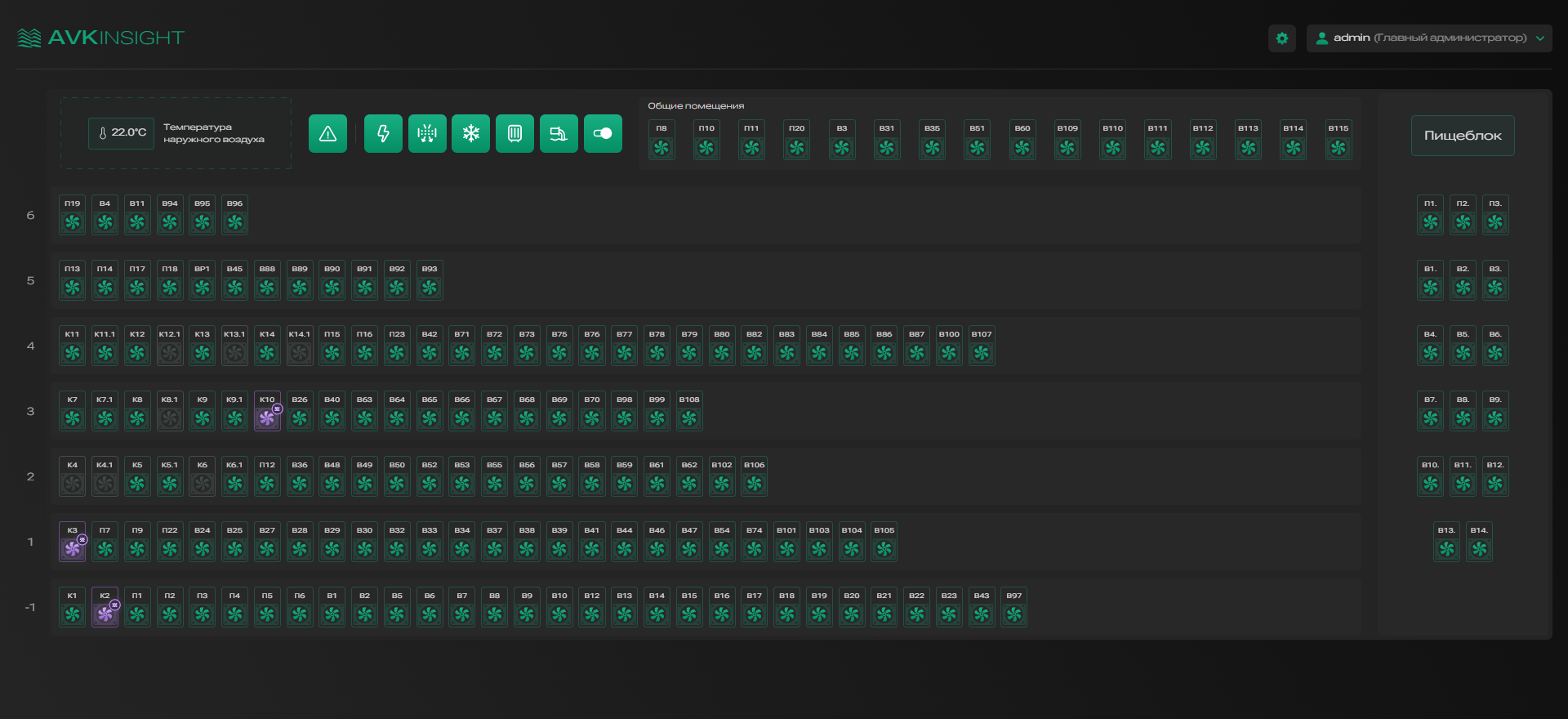The height and width of the screenshot is (719, 1568).
Task: Open inactive unit К6 on floor 2
Action: pos(203,476)
